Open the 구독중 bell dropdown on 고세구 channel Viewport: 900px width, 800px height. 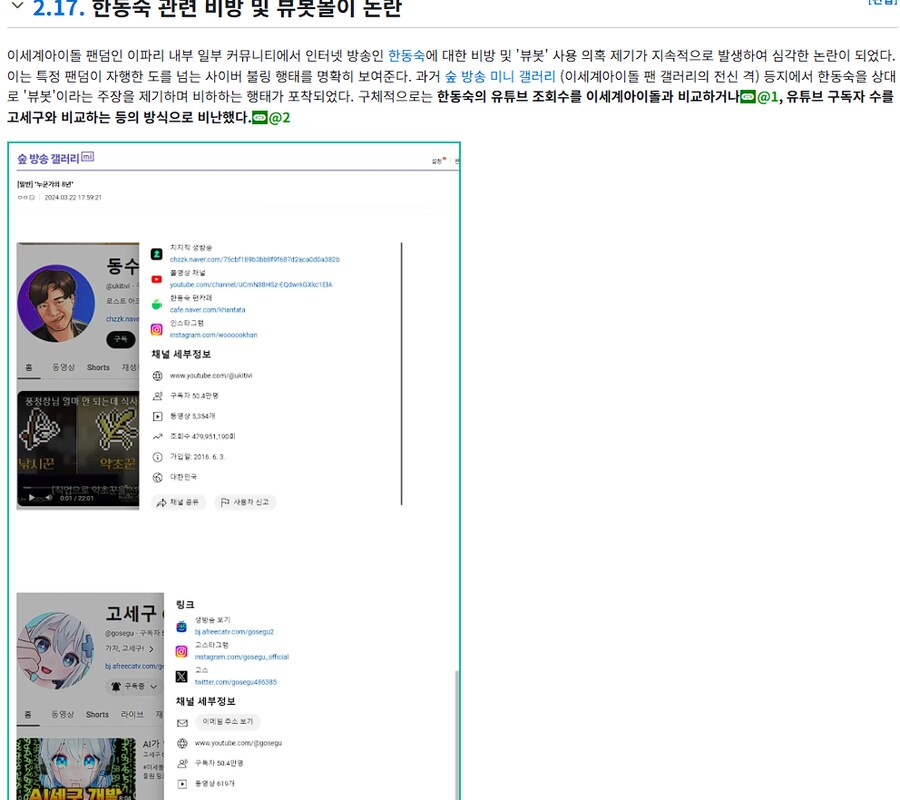click(134, 686)
